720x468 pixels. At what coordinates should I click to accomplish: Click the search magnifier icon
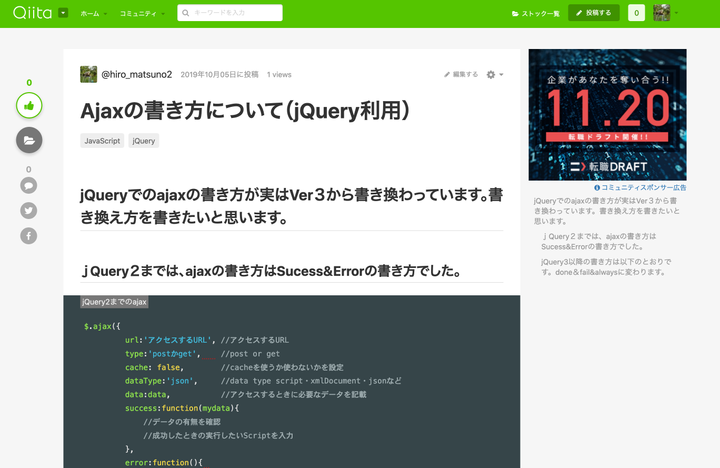pos(186,13)
